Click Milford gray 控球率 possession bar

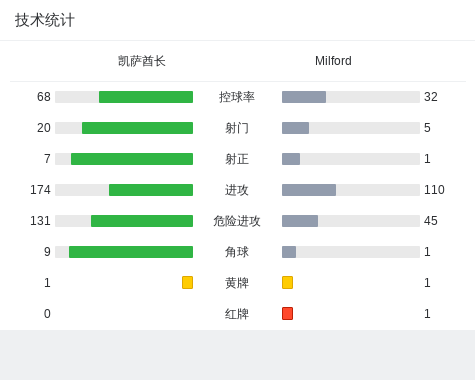(x=304, y=97)
